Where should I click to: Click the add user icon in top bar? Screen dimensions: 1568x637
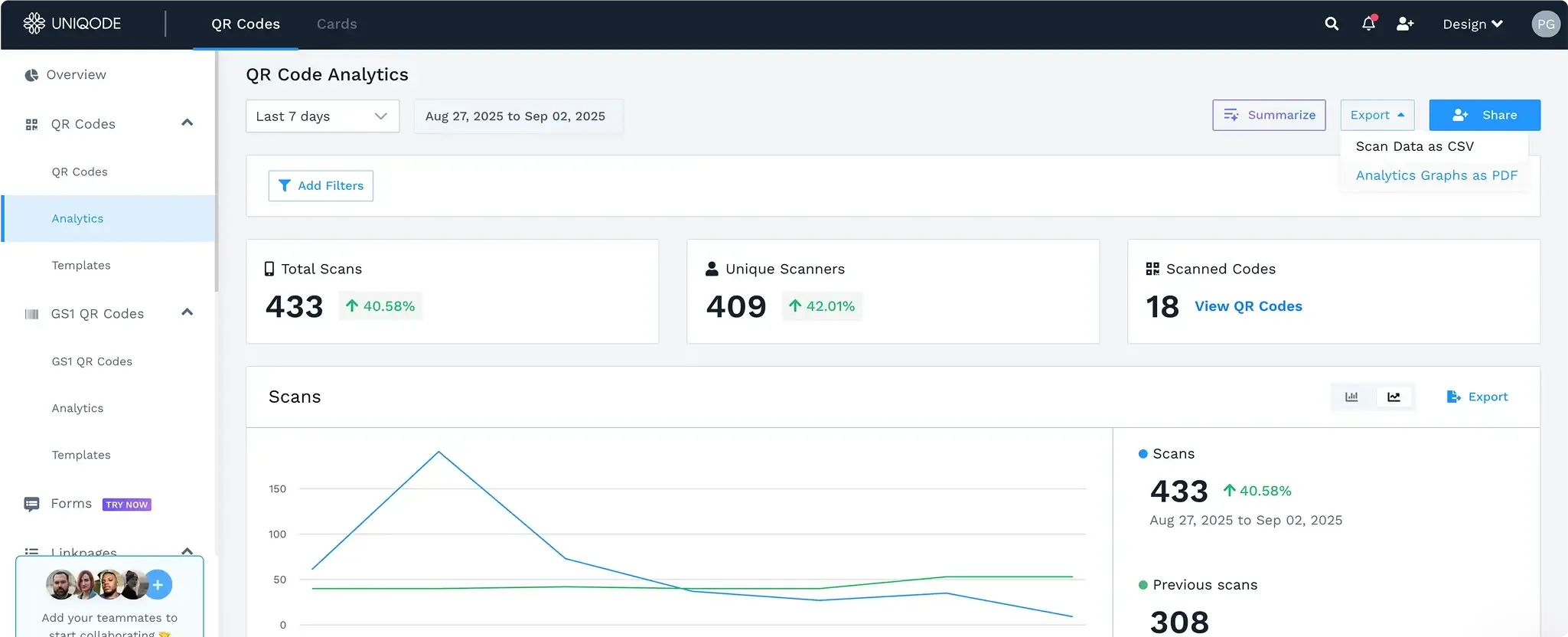(1405, 24)
